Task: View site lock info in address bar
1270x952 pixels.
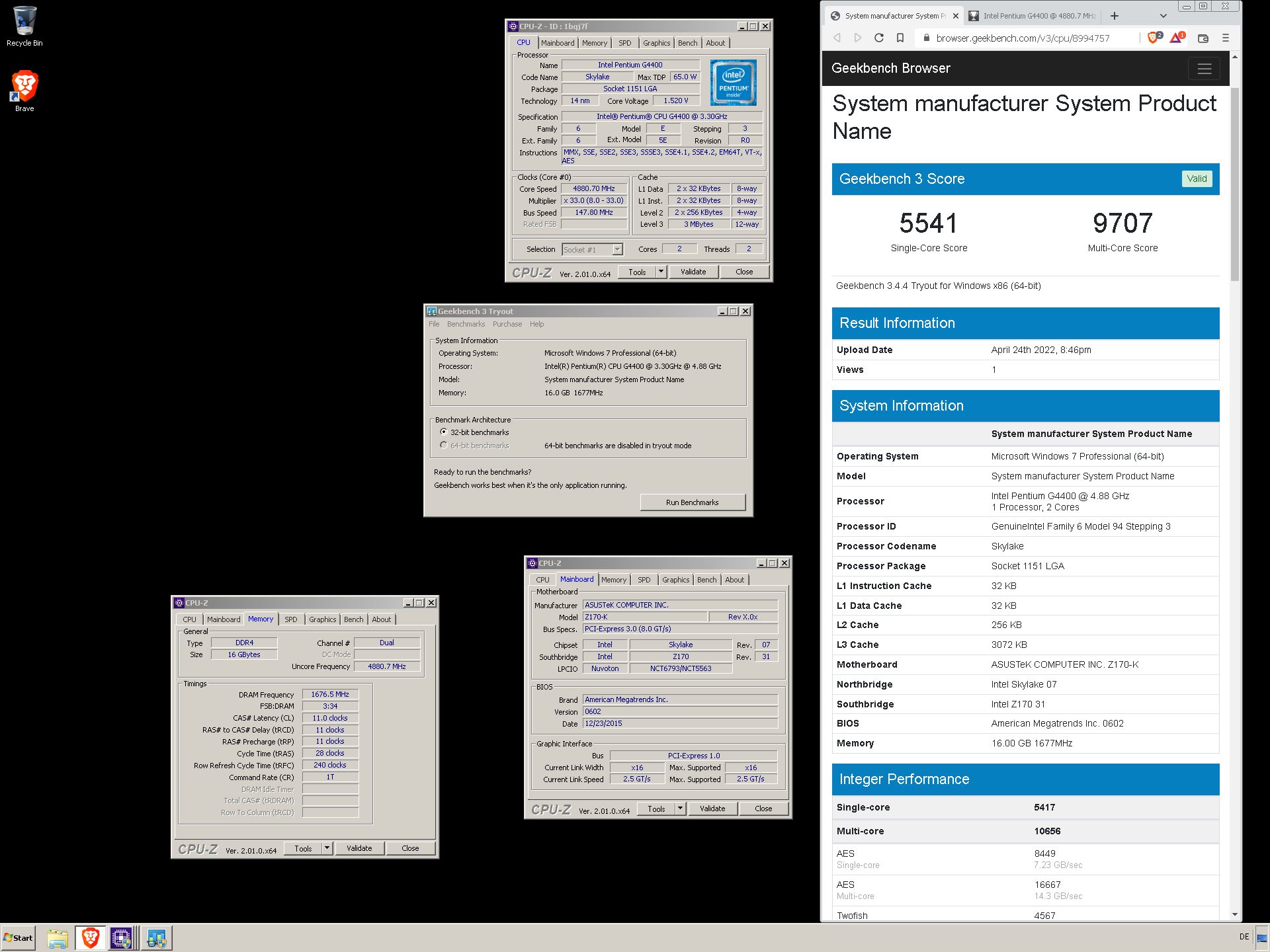Action: (x=926, y=38)
